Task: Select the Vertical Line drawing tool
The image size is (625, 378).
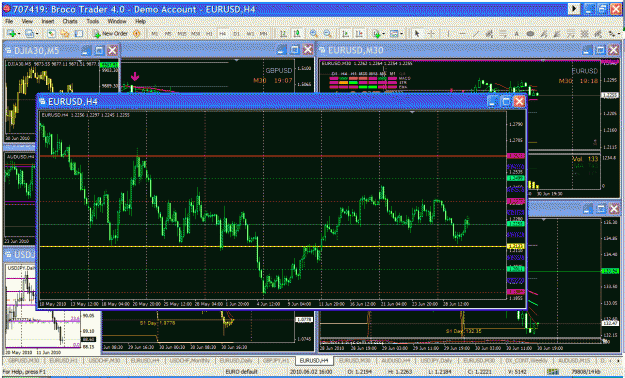Action: pos(448,34)
